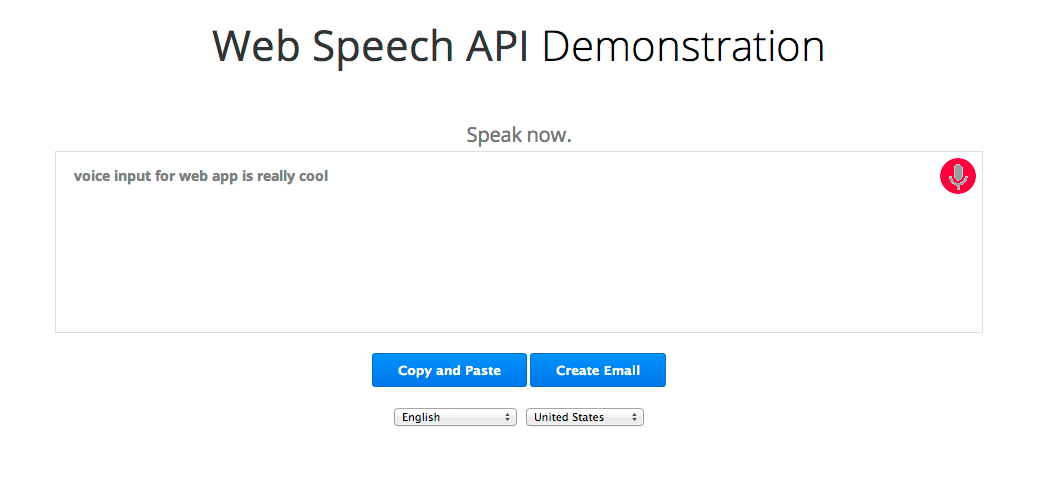Screen dimensions: 1061x480
Task: Click the bottom-left corner inside the transcript box
Action: (x=66, y=322)
